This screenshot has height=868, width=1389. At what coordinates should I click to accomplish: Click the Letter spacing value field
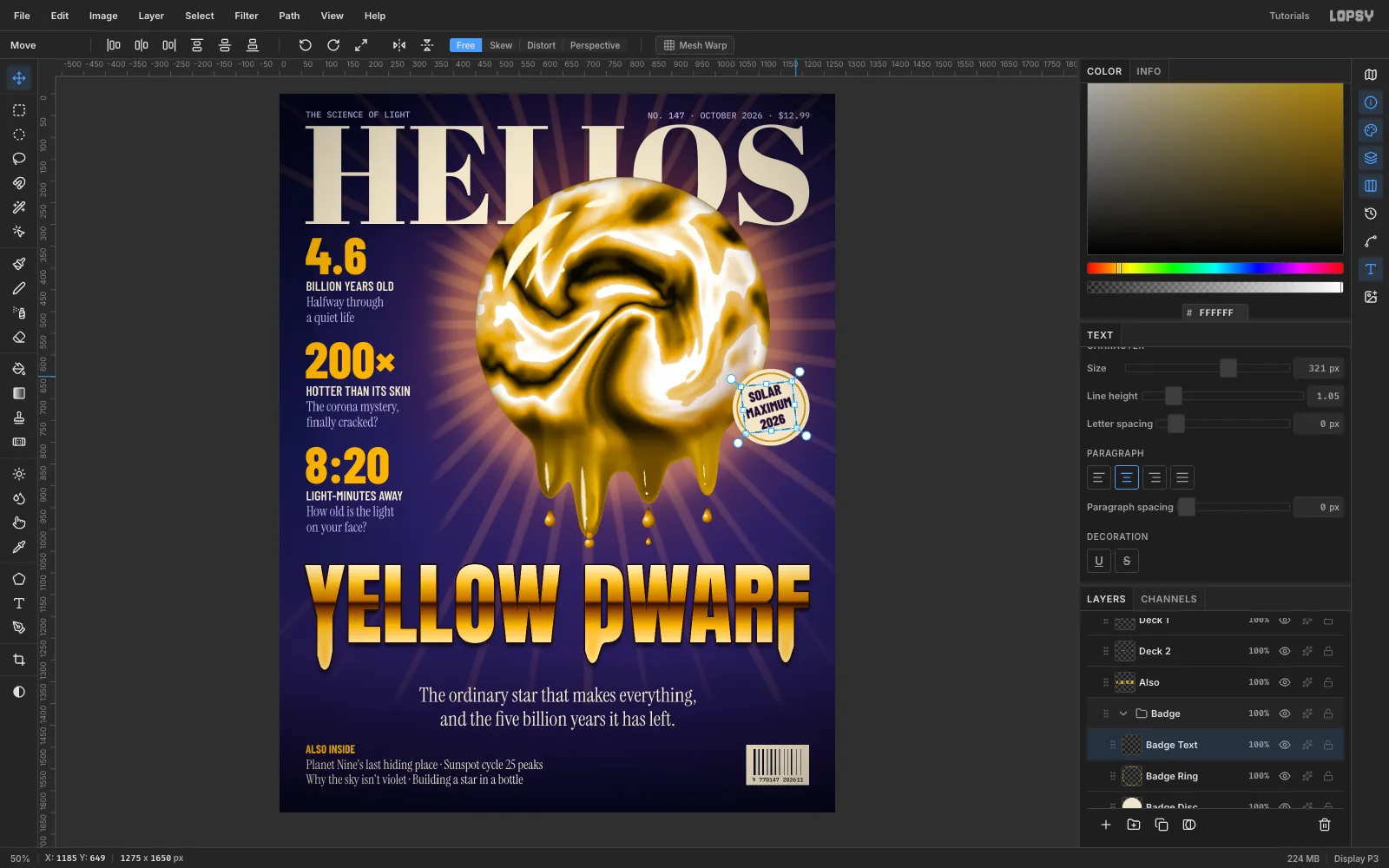tap(1319, 424)
